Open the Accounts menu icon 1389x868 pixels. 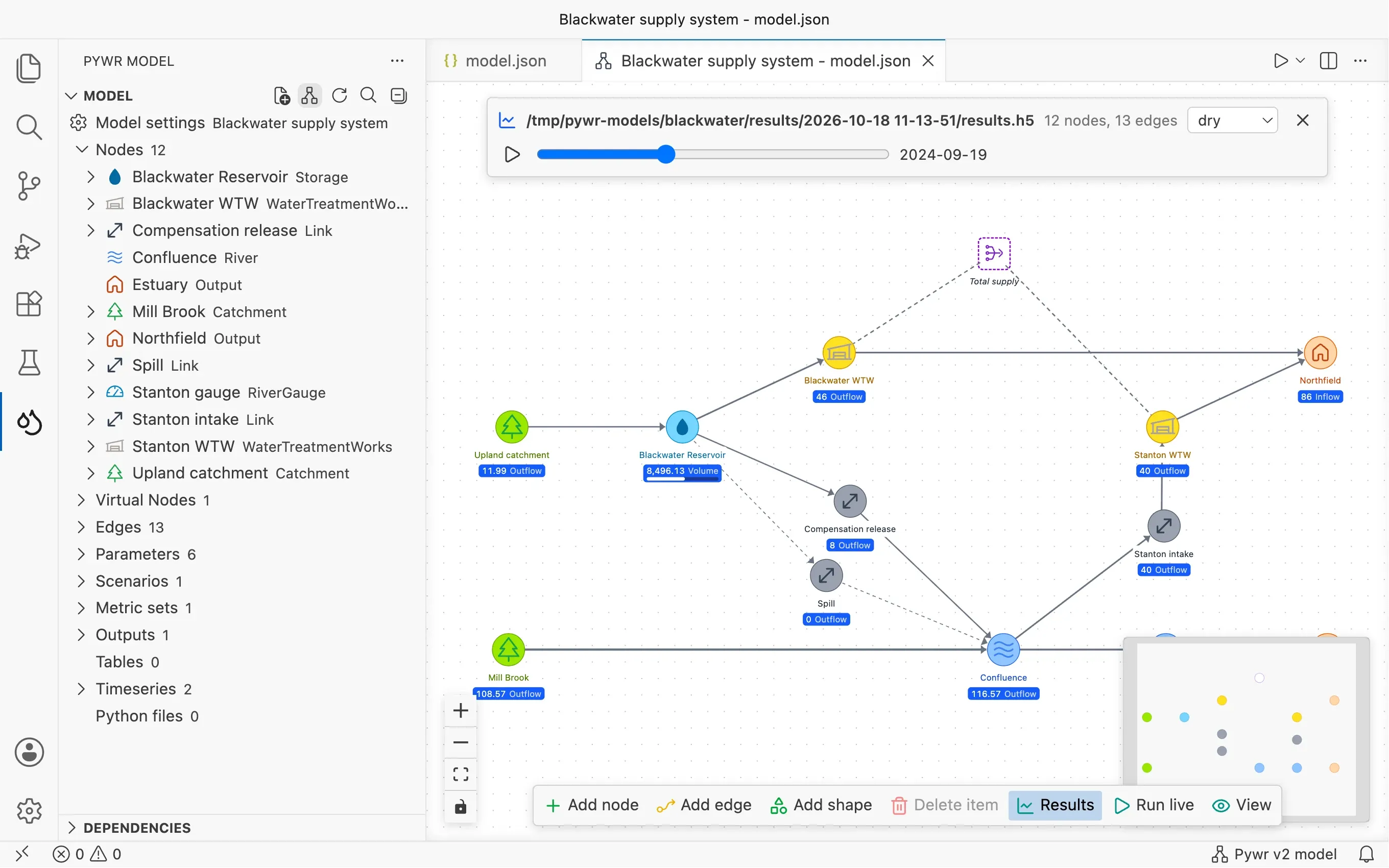(29, 752)
